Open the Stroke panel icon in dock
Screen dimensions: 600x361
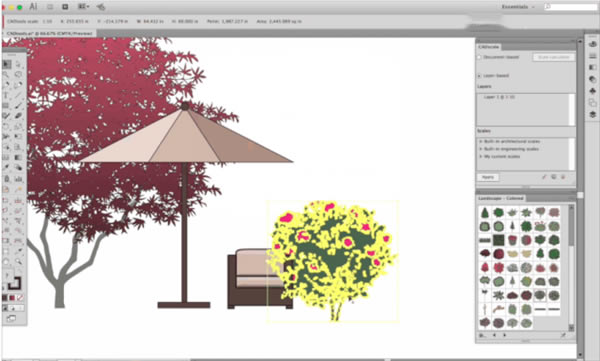(592, 56)
